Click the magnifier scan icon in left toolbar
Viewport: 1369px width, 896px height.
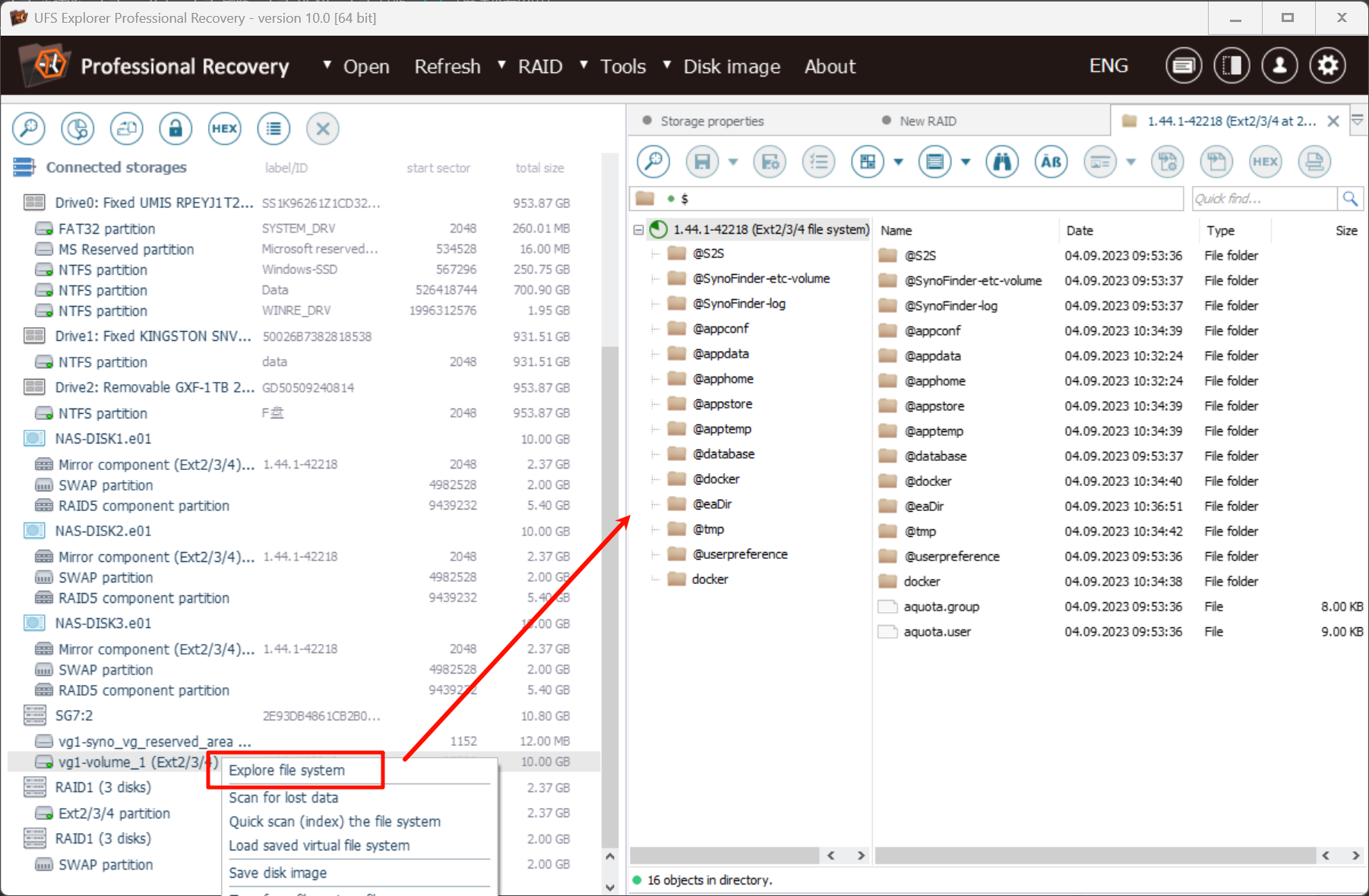(x=29, y=129)
